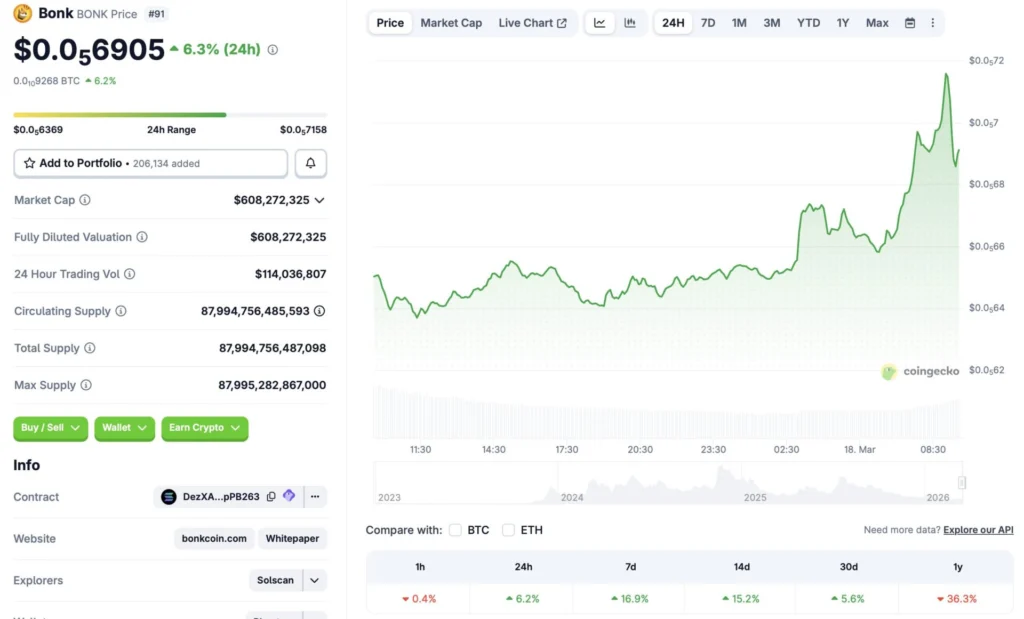Enable ETH comparison on the chart
Viewport: 1024px width, 619px height.
coord(509,530)
